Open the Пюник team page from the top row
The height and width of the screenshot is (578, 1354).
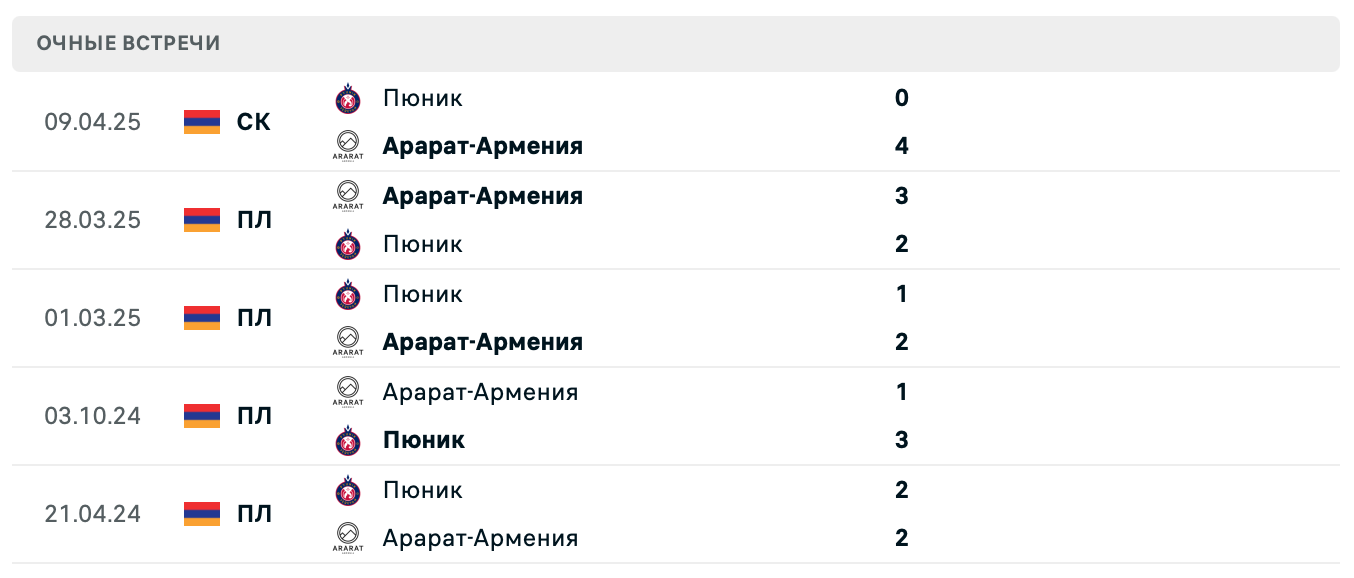422,97
